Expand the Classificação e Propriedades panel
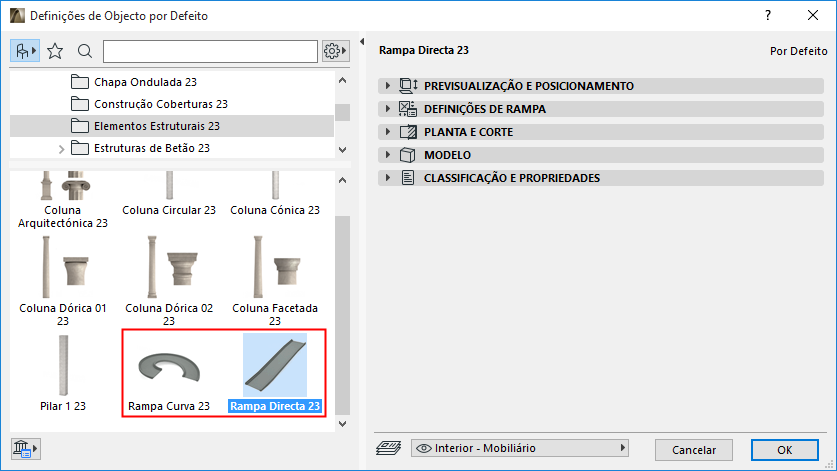The height and width of the screenshot is (471, 837). point(388,178)
